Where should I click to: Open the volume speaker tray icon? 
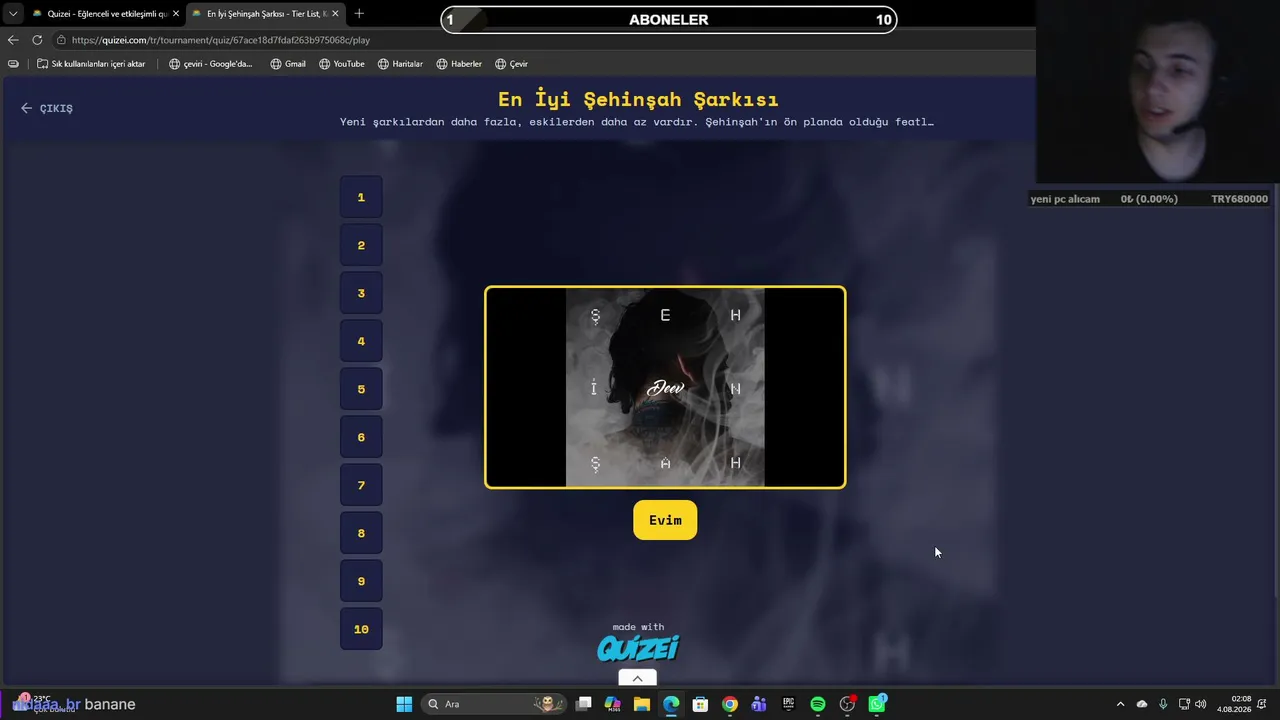1200,704
